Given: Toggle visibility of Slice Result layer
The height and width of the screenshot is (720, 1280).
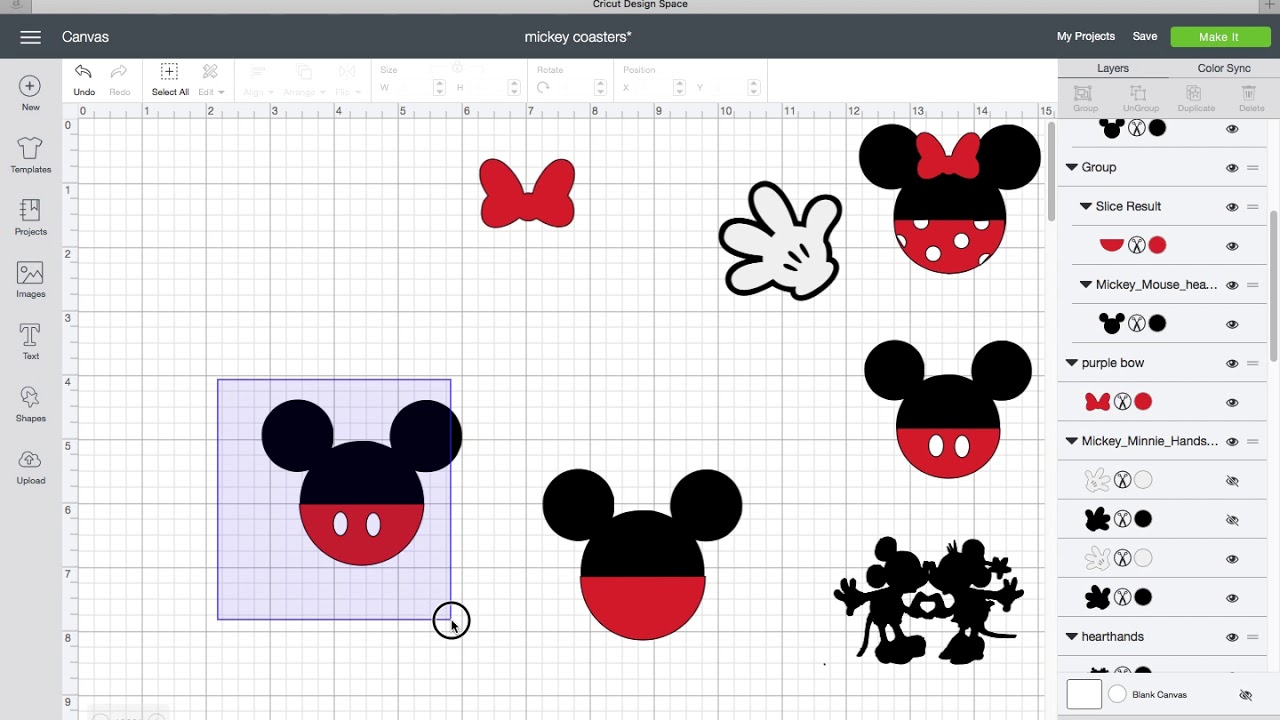Looking at the screenshot, I should click(x=1232, y=207).
